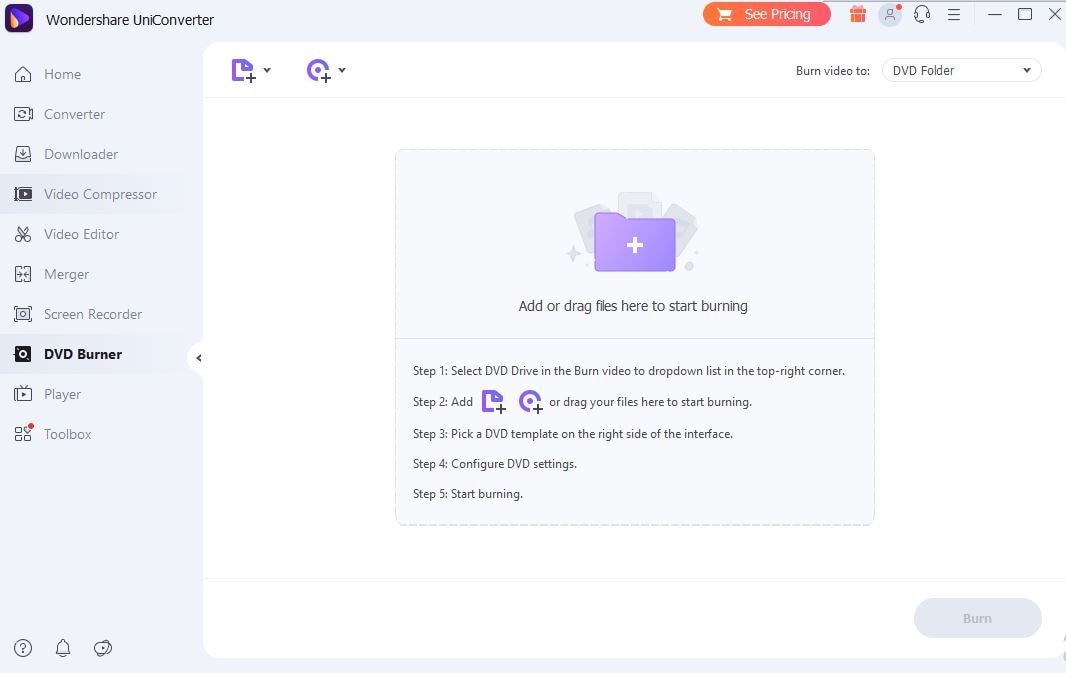Open the Video Compressor section
Viewport: 1066px width, 673px height.
(101, 194)
